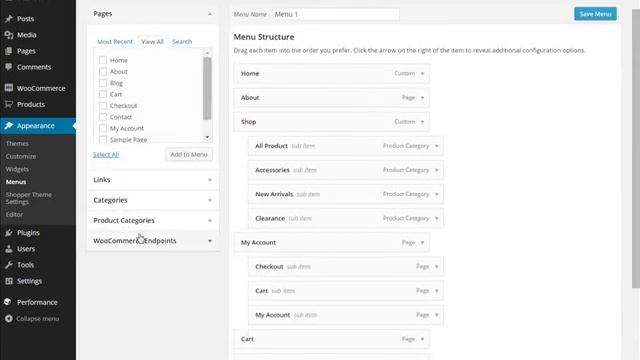This screenshot has height=360, width=640.
Task: Select the Checkout page checkbox
Action: pos(103,106)
